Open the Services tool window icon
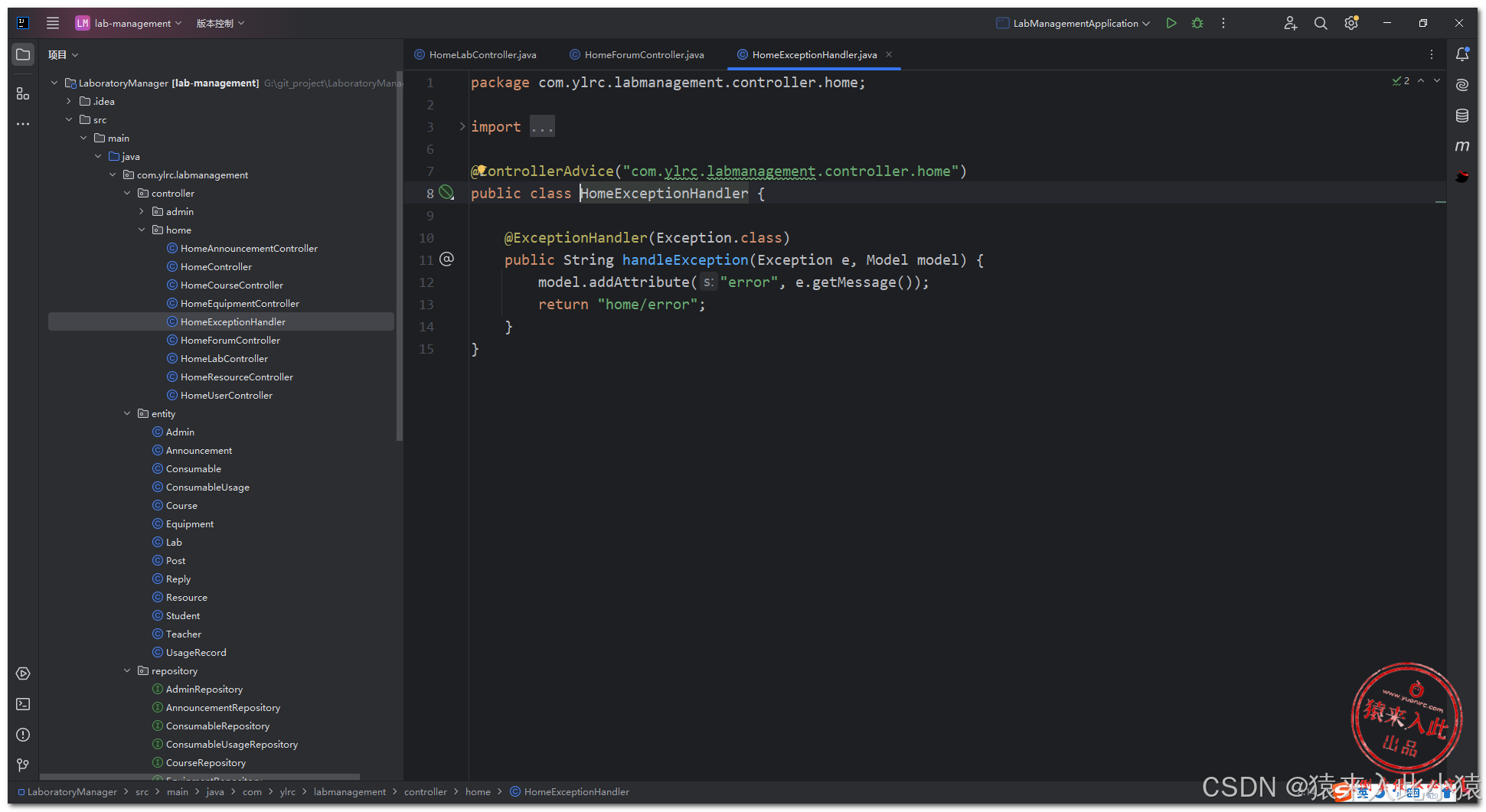 (x=23, y=673)
